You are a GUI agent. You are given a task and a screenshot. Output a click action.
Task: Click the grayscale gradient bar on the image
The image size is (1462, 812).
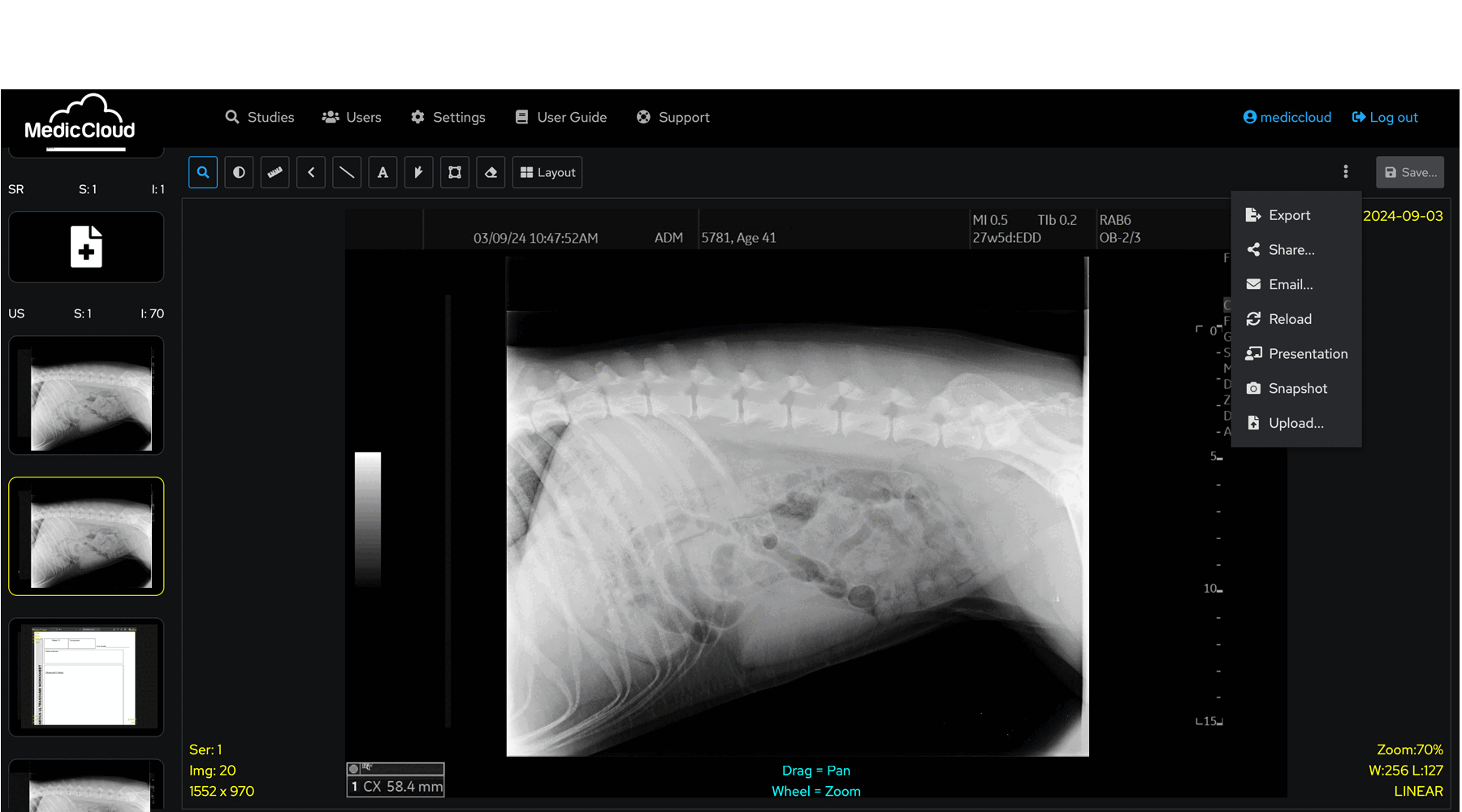coord(368,519)
